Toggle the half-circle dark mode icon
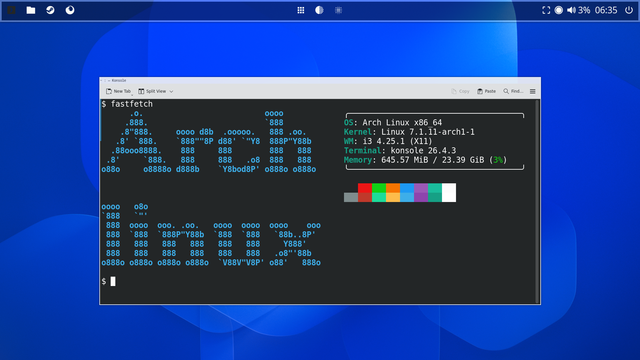Viewport: 640px width, 360px height. pyautogui.click(x=319, y=10)
